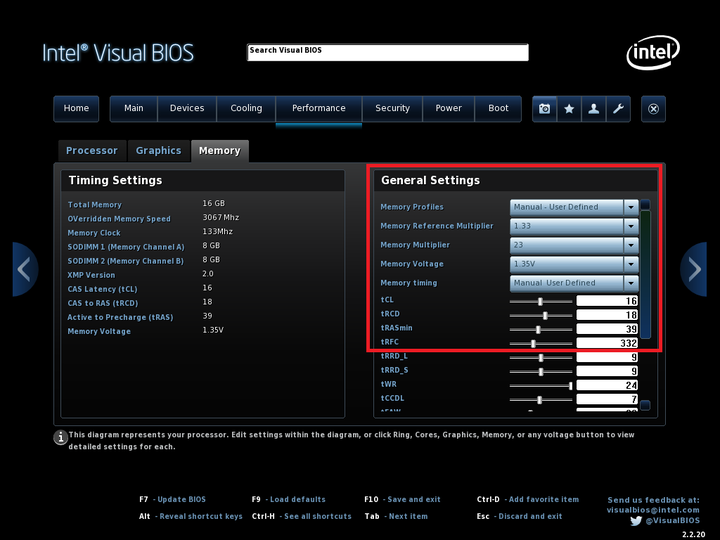720x540 pixels.
Task: Click the tRRD_L slider
Action: [x=541, y=358]
